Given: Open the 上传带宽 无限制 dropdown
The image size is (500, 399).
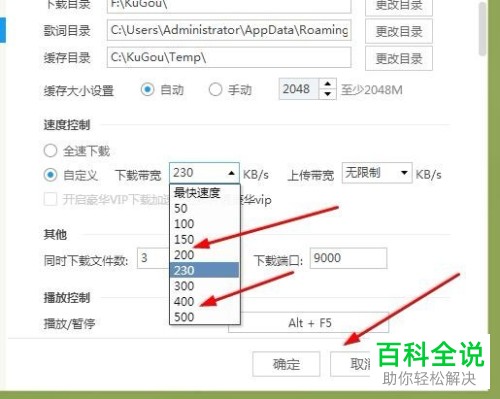Looking at the screenshot, I should pos(377,173).
